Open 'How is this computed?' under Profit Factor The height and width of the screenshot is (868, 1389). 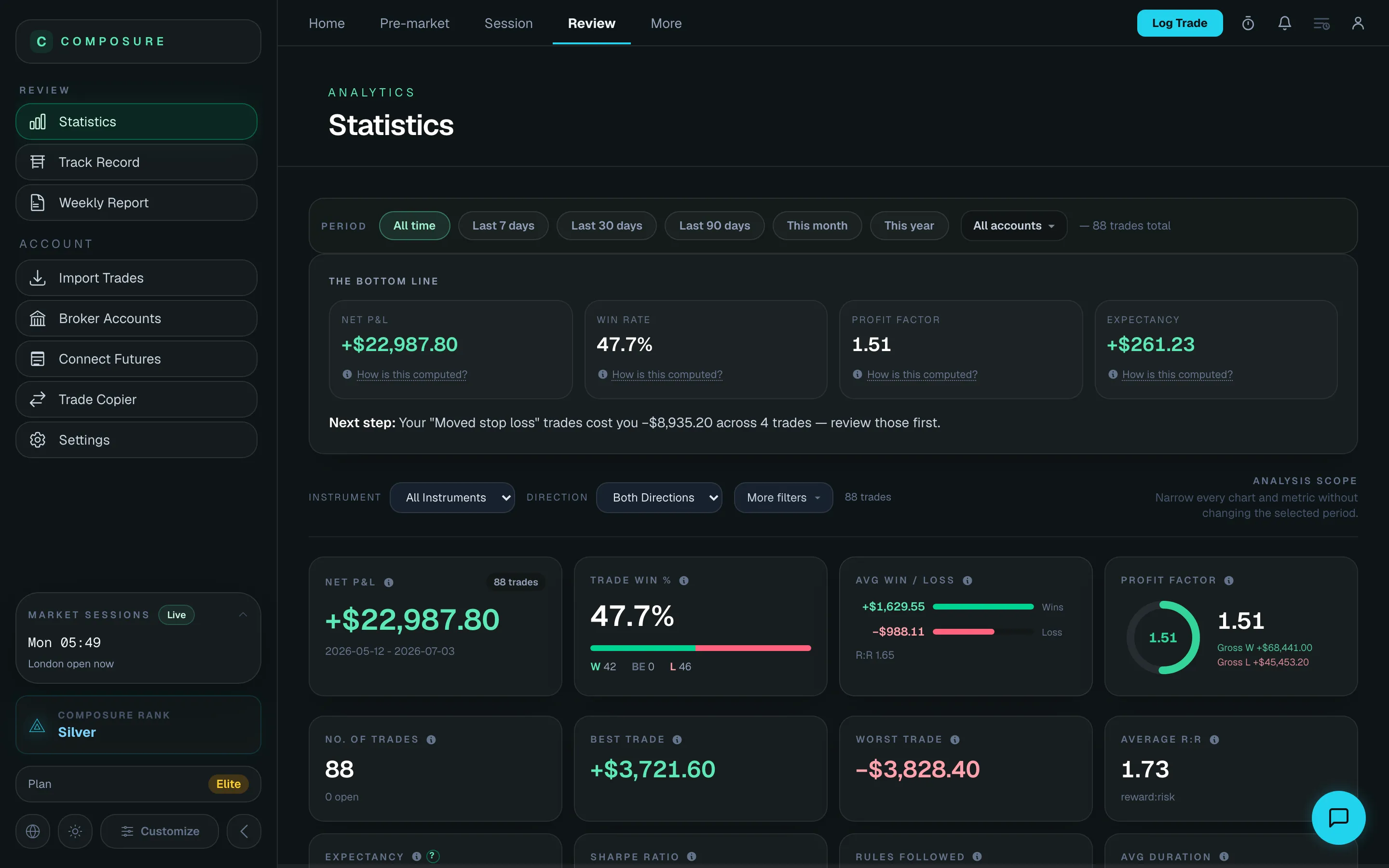point(922,374)
